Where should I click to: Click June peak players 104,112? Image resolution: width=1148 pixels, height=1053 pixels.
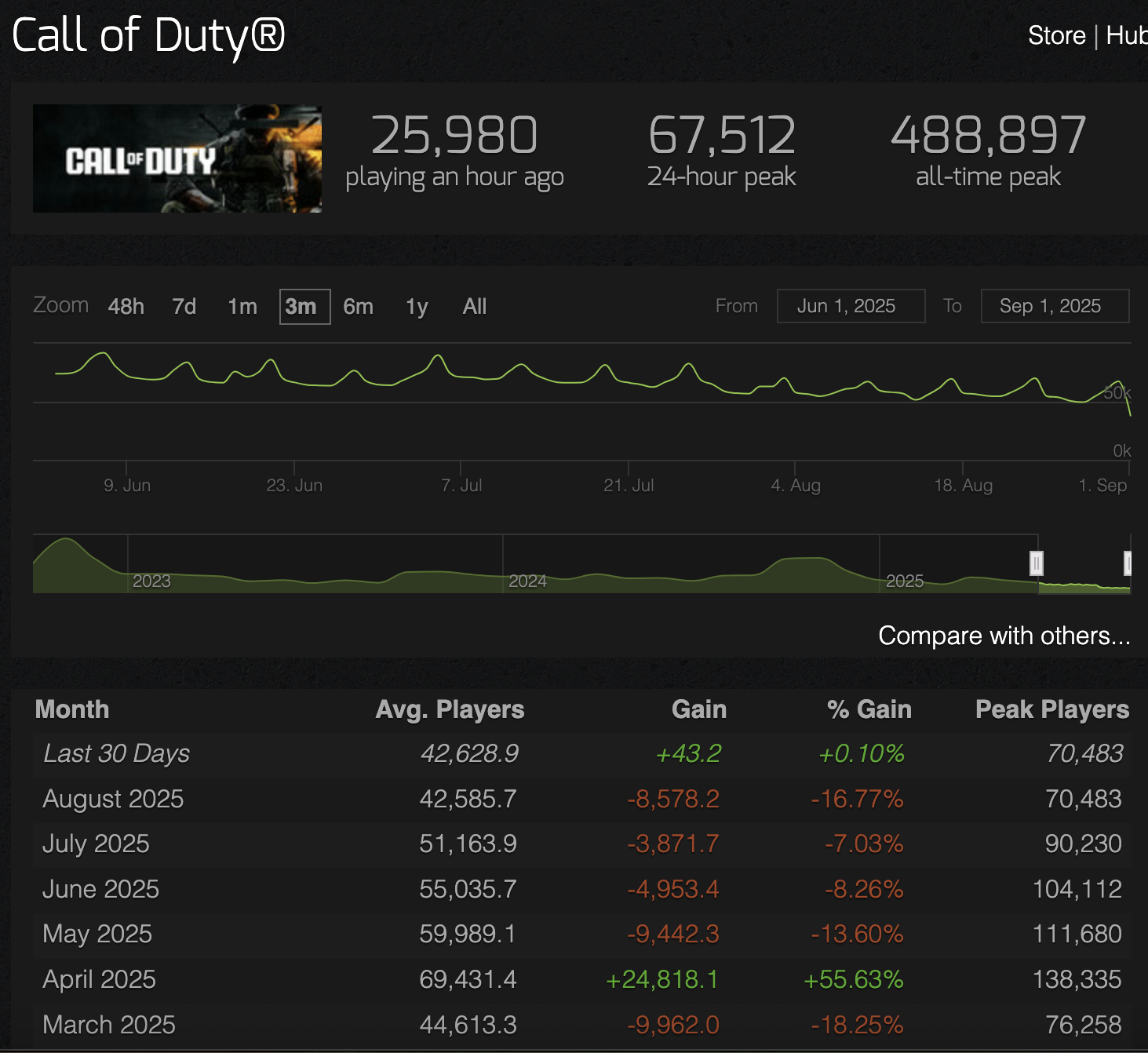(1077, 889)
